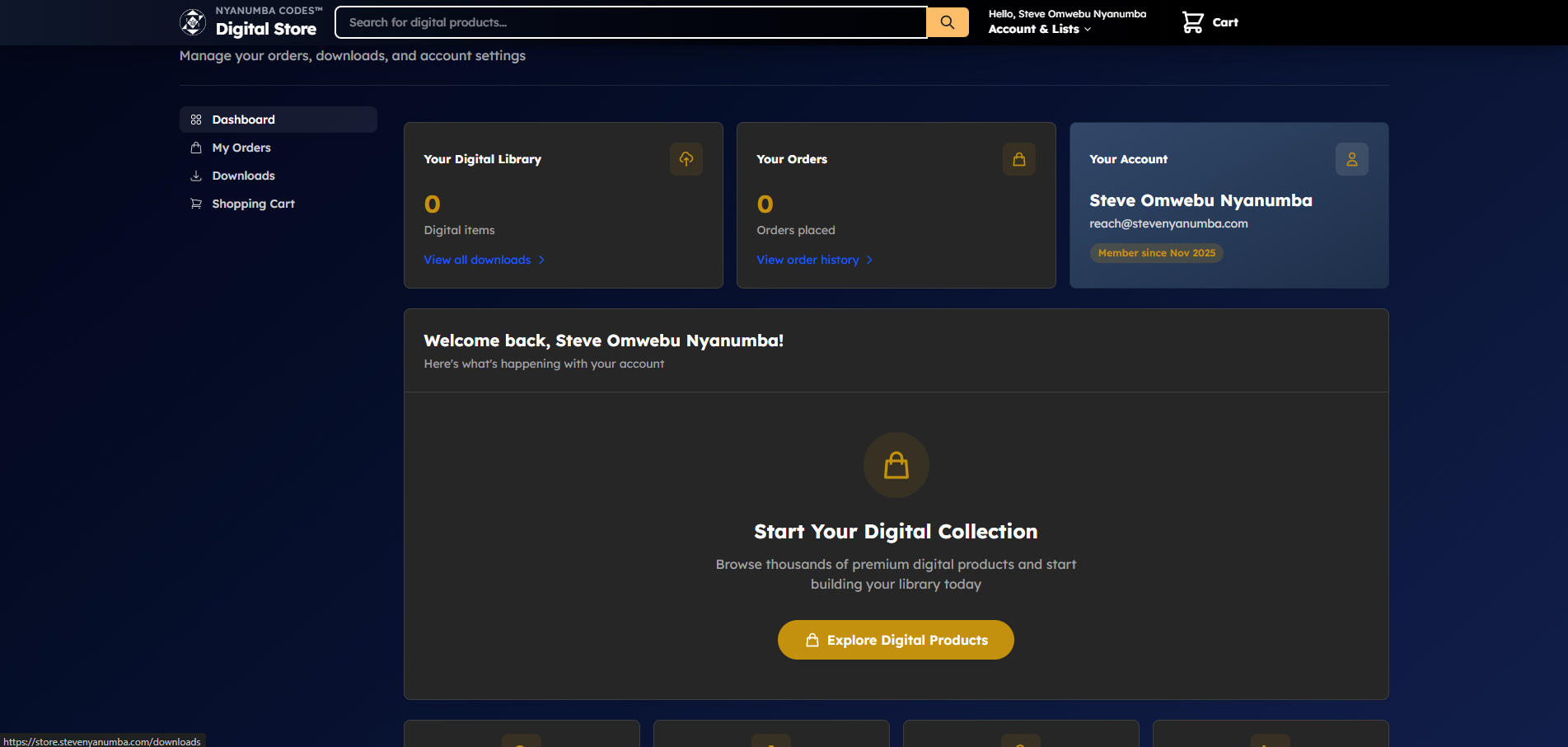Click the Dashboard grid icon in sidebar
Image resolution: width=1568 pixels, height=747 pixels.
click(196, 120)
